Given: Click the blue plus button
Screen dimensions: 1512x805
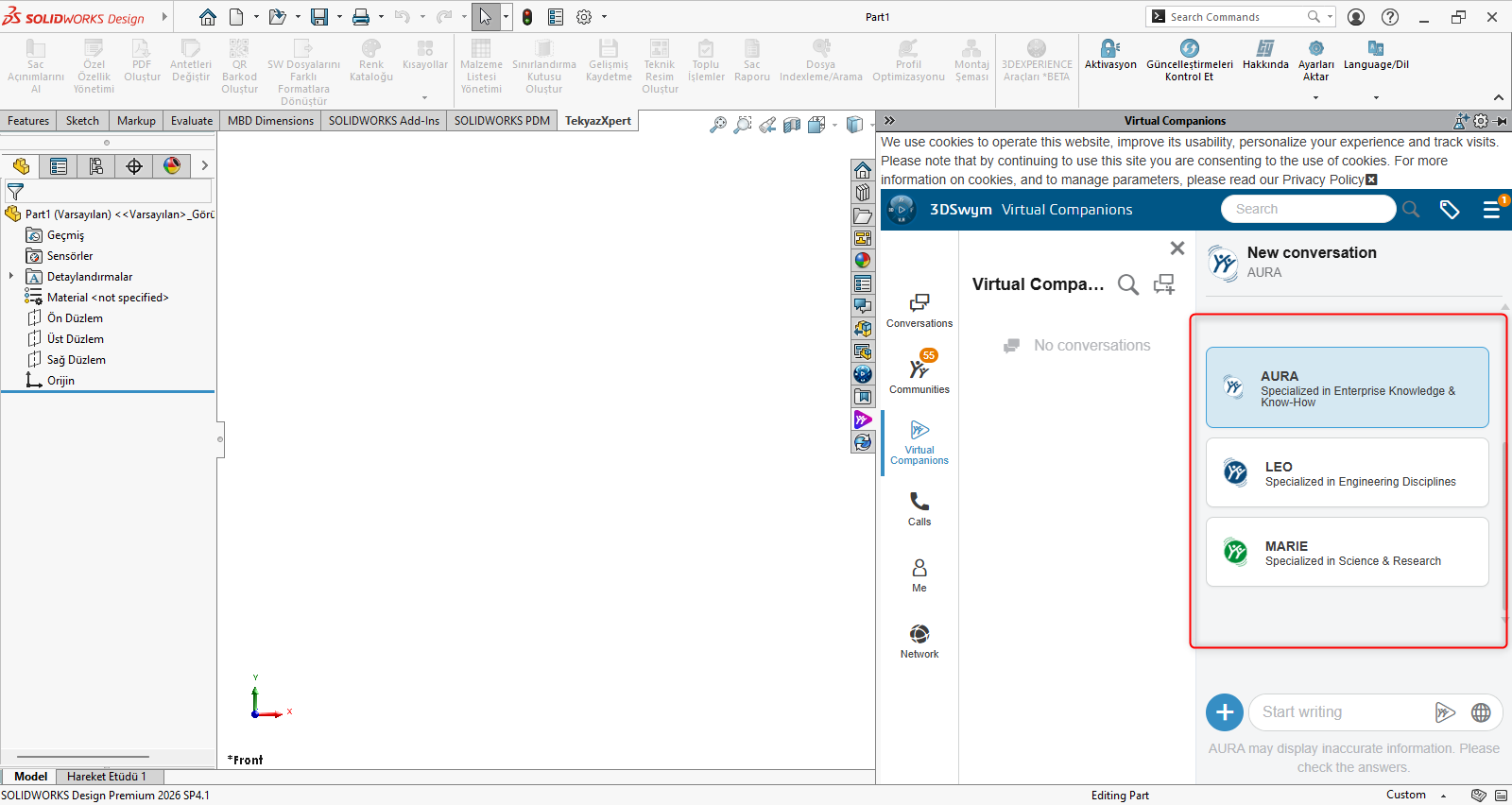Looking at the screenshot, I should 1225,712.
